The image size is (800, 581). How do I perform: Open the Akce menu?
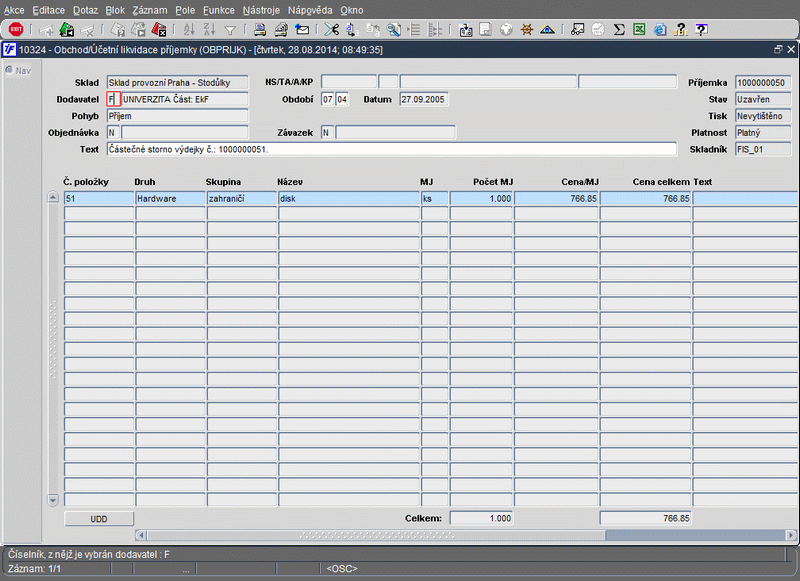click(x=14, y=10)
